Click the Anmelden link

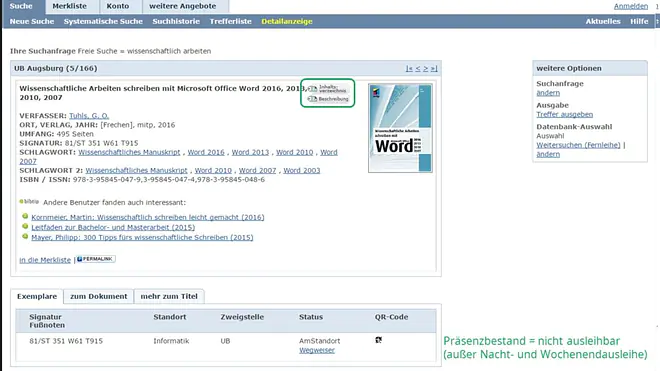(x=631, y=6)
